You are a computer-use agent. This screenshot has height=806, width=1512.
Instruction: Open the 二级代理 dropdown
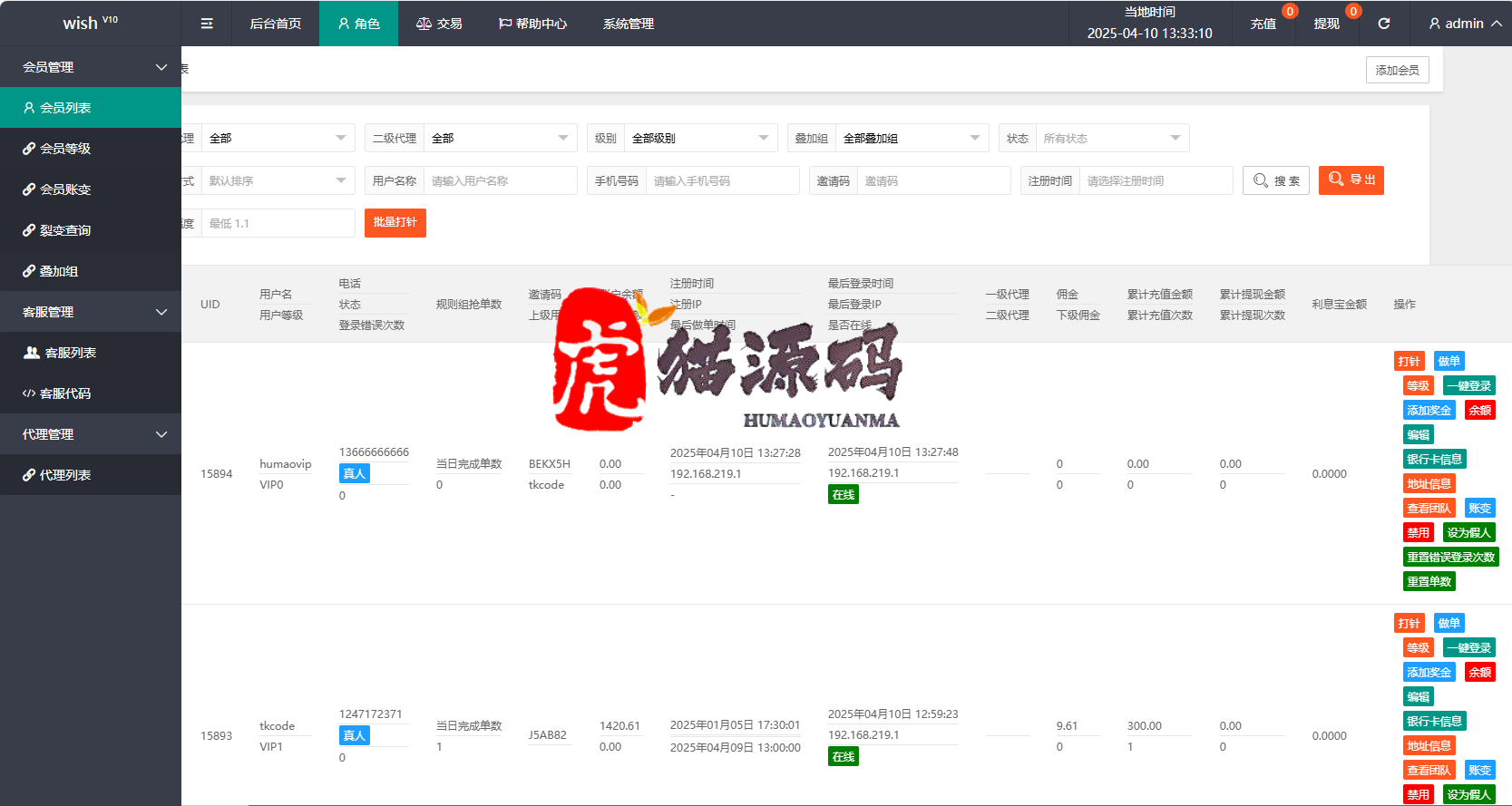click(x=501, y=138)
